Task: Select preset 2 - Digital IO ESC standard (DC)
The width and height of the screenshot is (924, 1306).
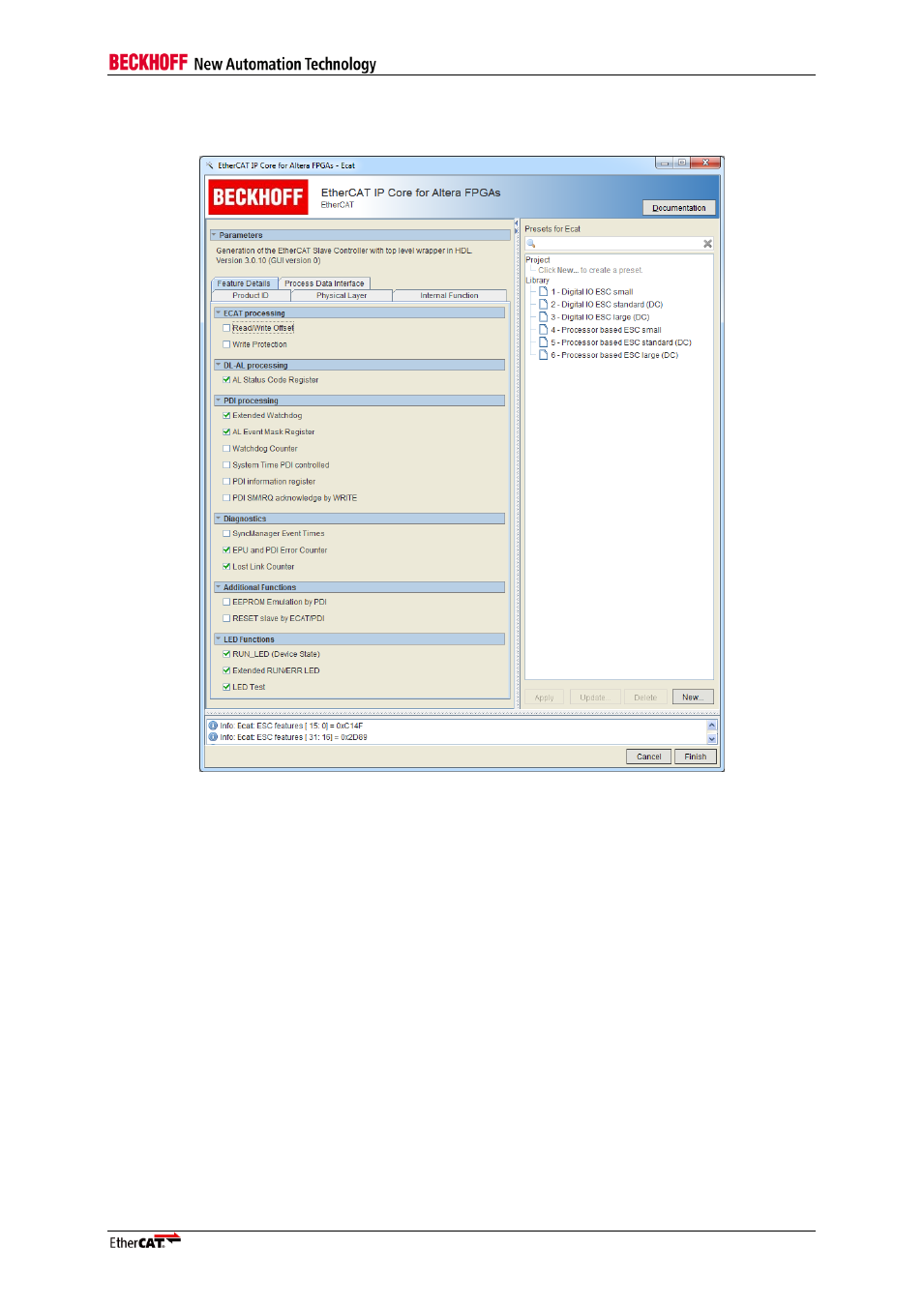Action: (x=607, y=304)
